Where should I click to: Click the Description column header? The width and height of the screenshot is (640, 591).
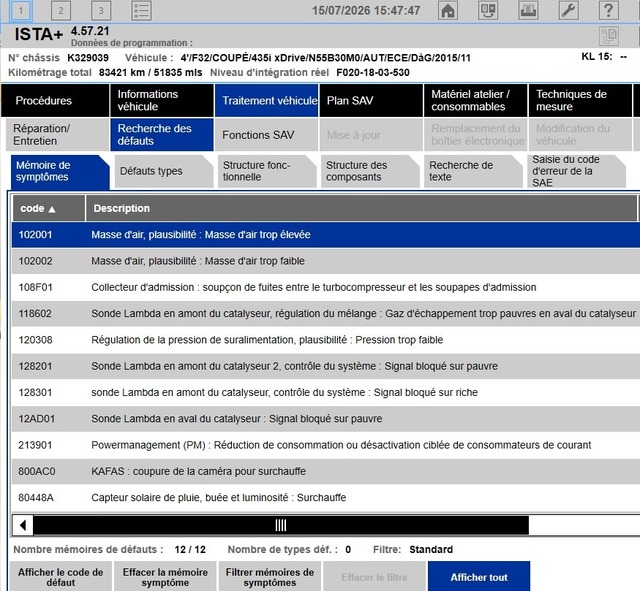coord(361,208)
